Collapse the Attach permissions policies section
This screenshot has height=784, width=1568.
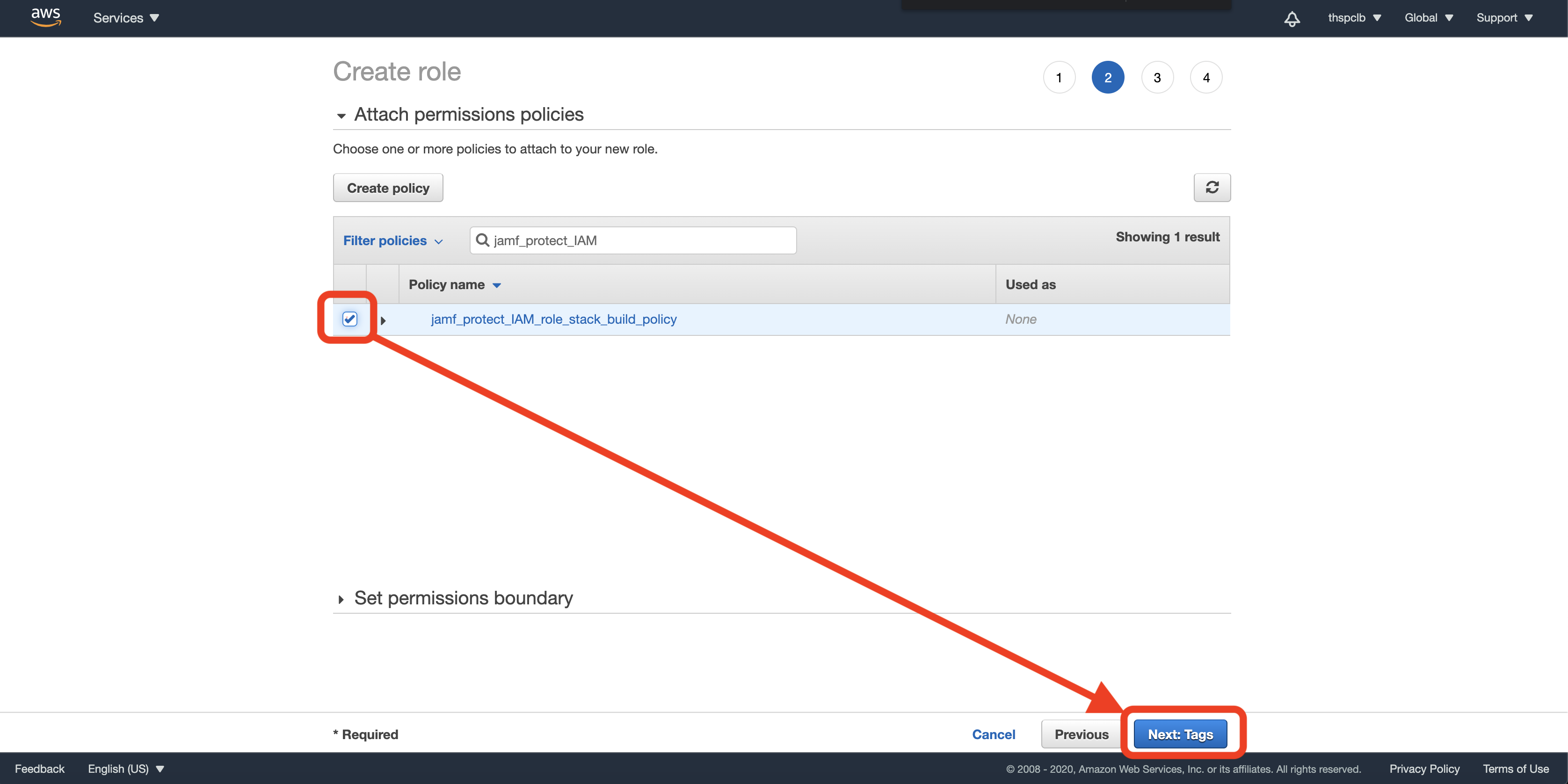click(341, 115)
